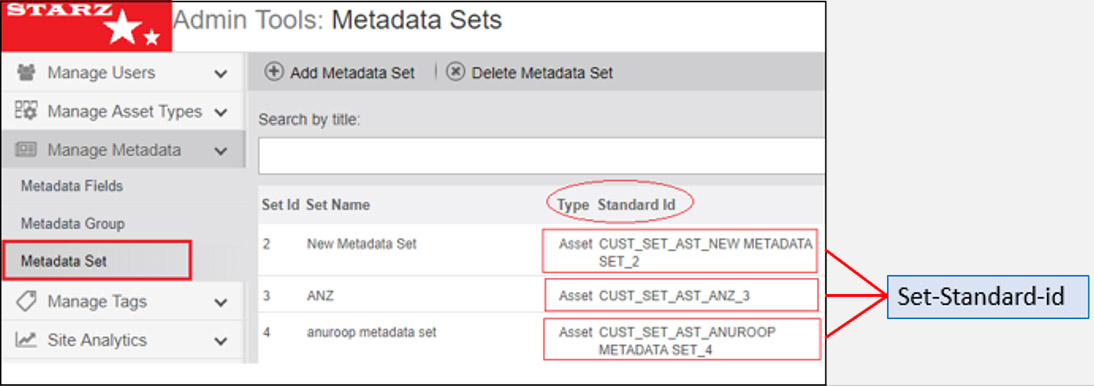Select the New Metadata Set row

541,250
